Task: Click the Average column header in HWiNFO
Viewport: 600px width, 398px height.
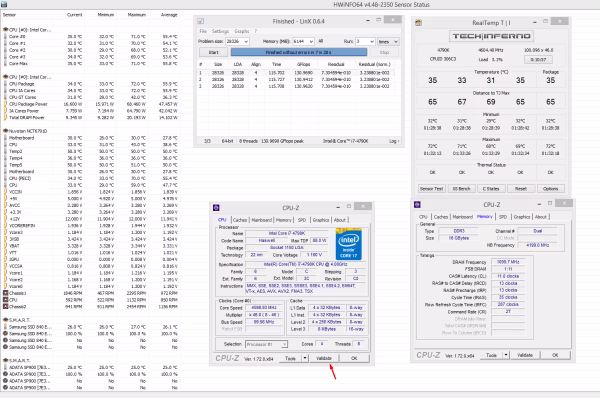Action: (x=169, y=15)
